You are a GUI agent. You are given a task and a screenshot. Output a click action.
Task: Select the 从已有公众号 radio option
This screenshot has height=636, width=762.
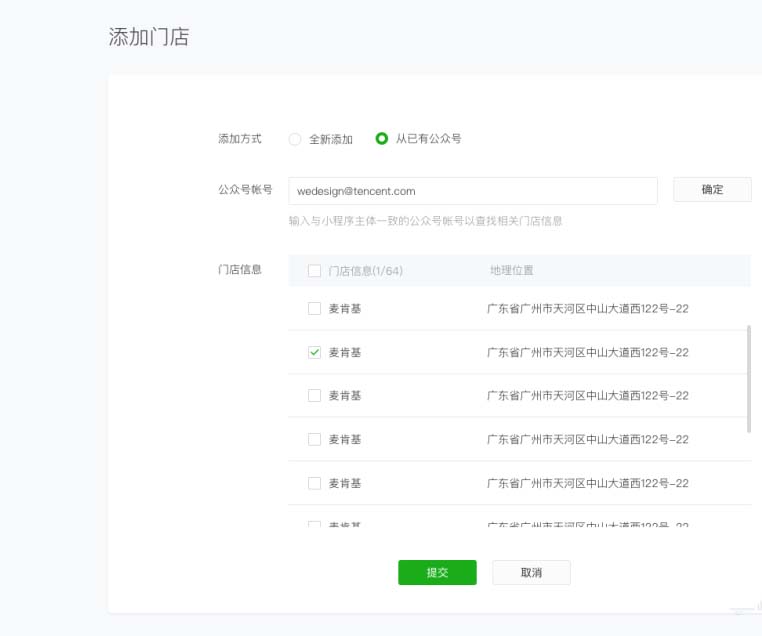[382, 138]
